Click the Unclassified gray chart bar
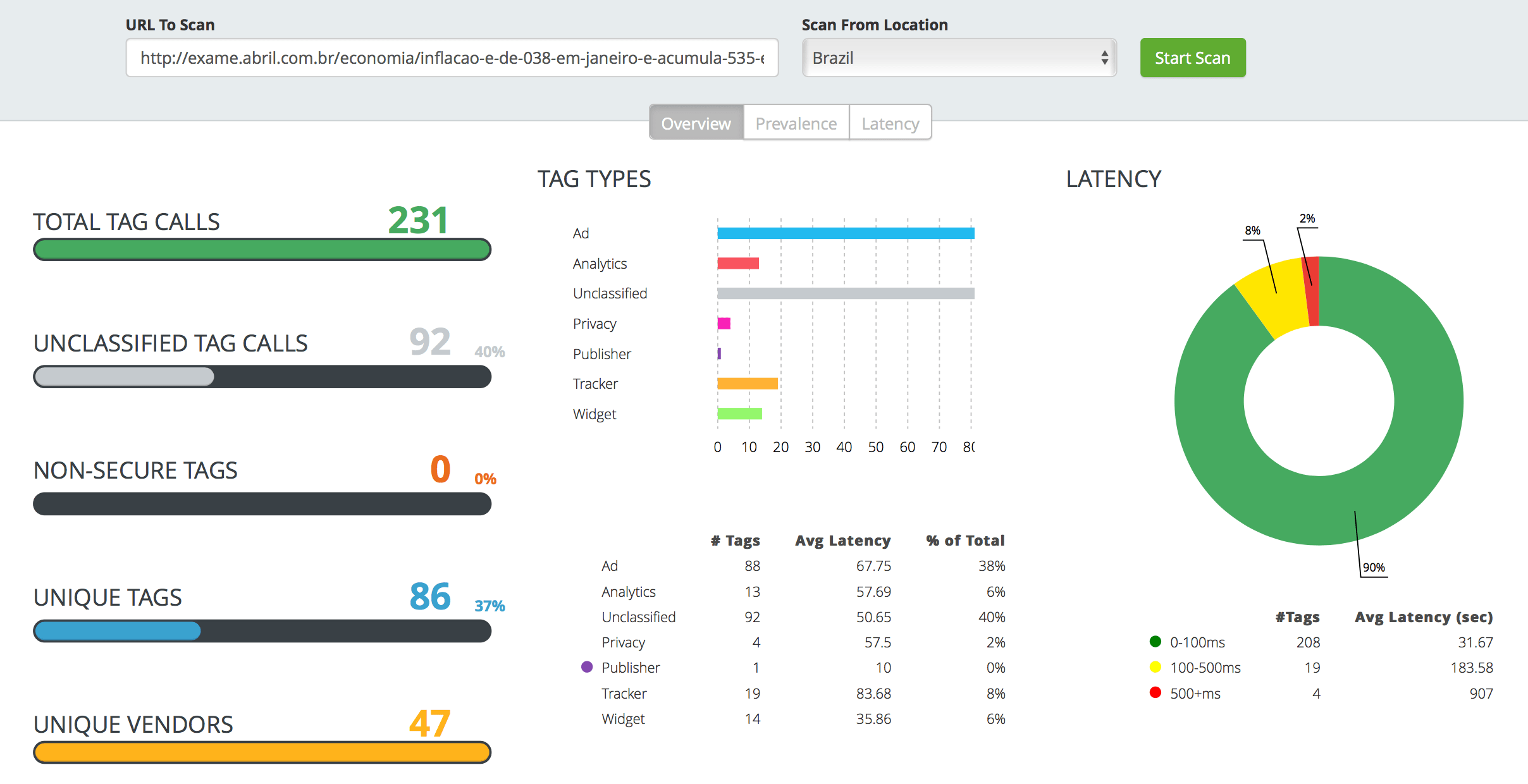Screen dimensions: 1528x784 pyautogui.click(x=845, y=293)
